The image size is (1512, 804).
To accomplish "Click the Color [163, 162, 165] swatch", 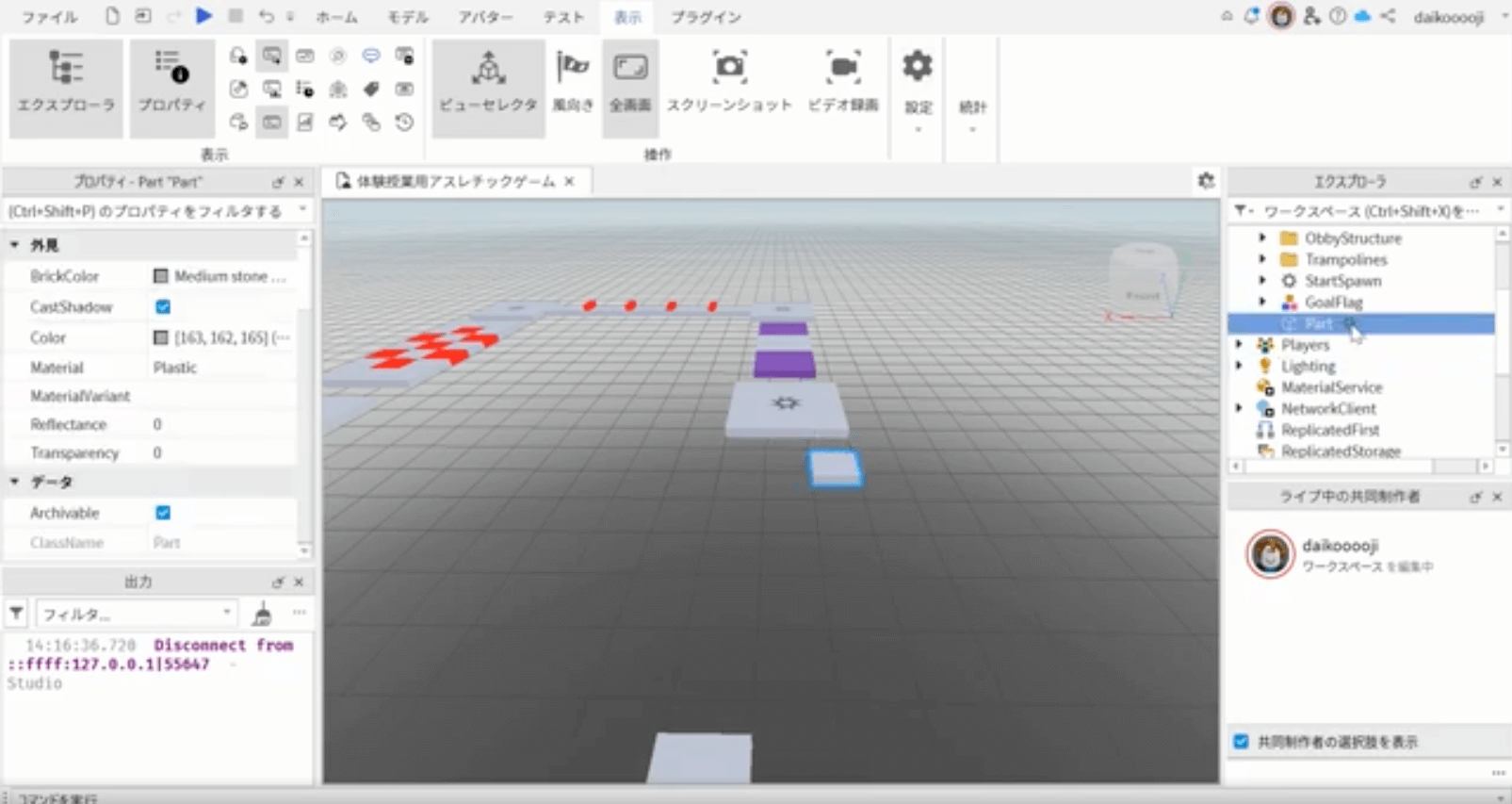I will (161, 337).
